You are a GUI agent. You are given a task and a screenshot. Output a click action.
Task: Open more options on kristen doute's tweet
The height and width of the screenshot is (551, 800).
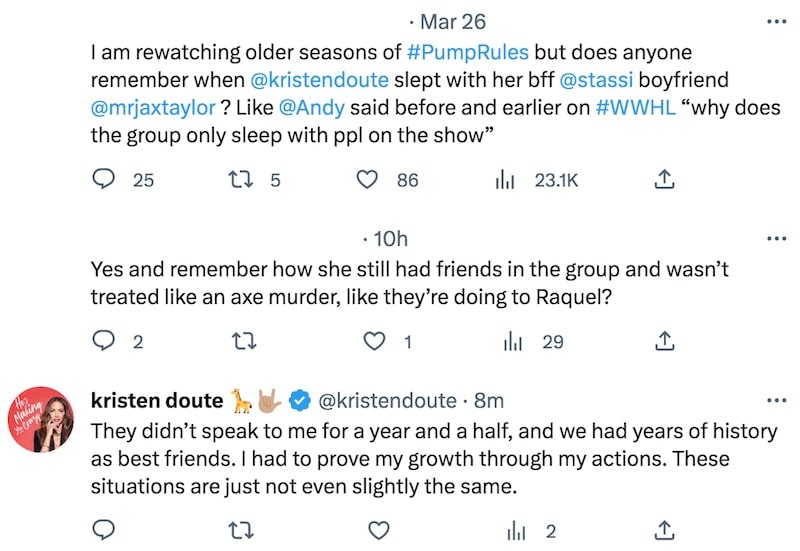click(775, 401)
